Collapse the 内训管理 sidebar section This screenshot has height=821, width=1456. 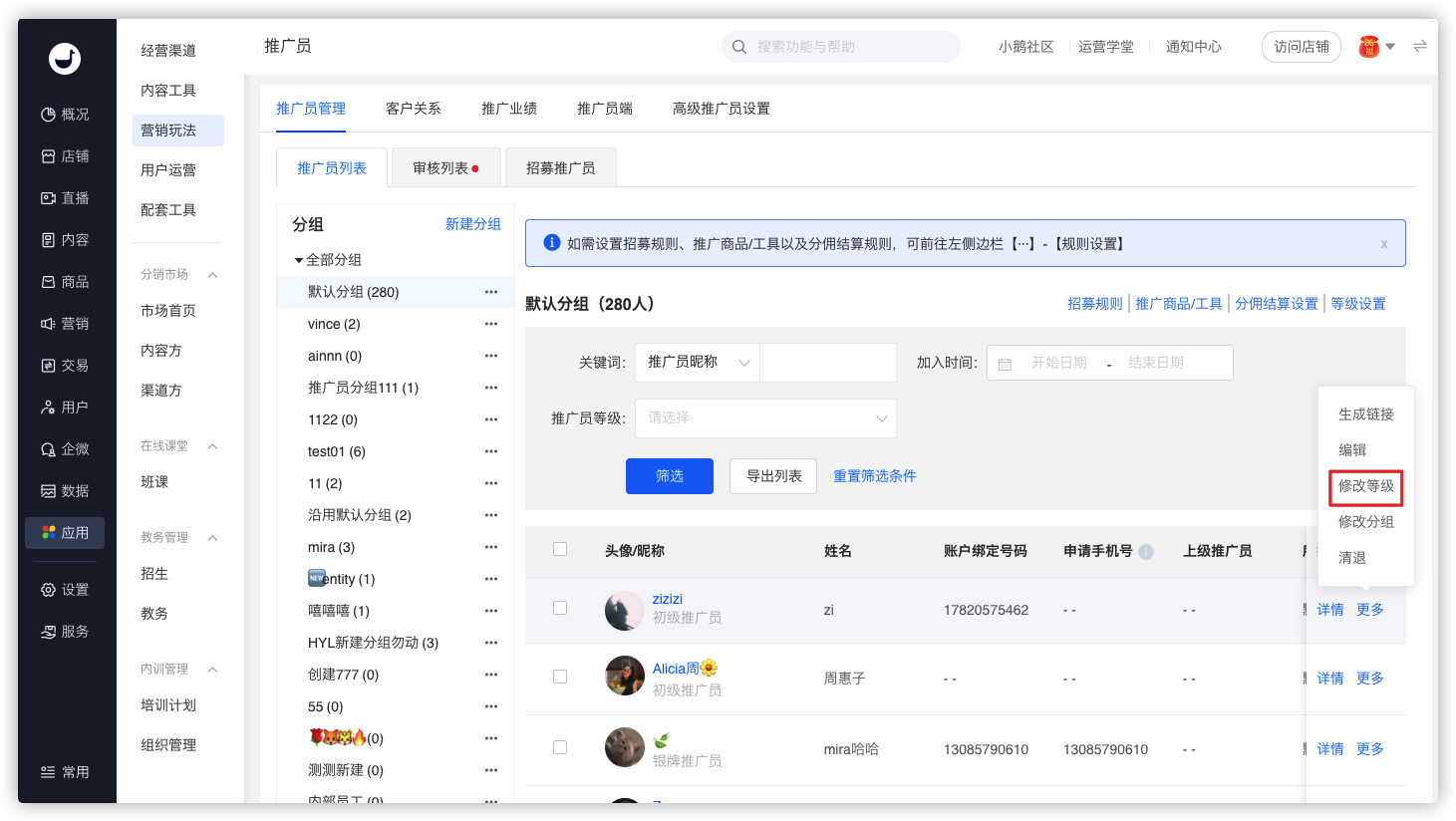(212, 670)
